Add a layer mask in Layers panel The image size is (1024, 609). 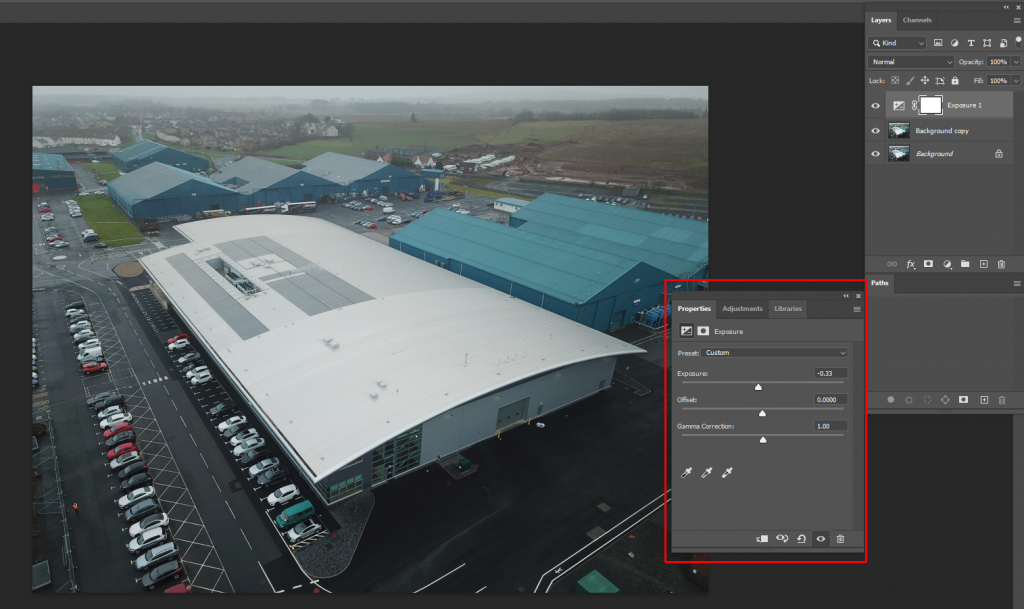(x=928, y=264)
